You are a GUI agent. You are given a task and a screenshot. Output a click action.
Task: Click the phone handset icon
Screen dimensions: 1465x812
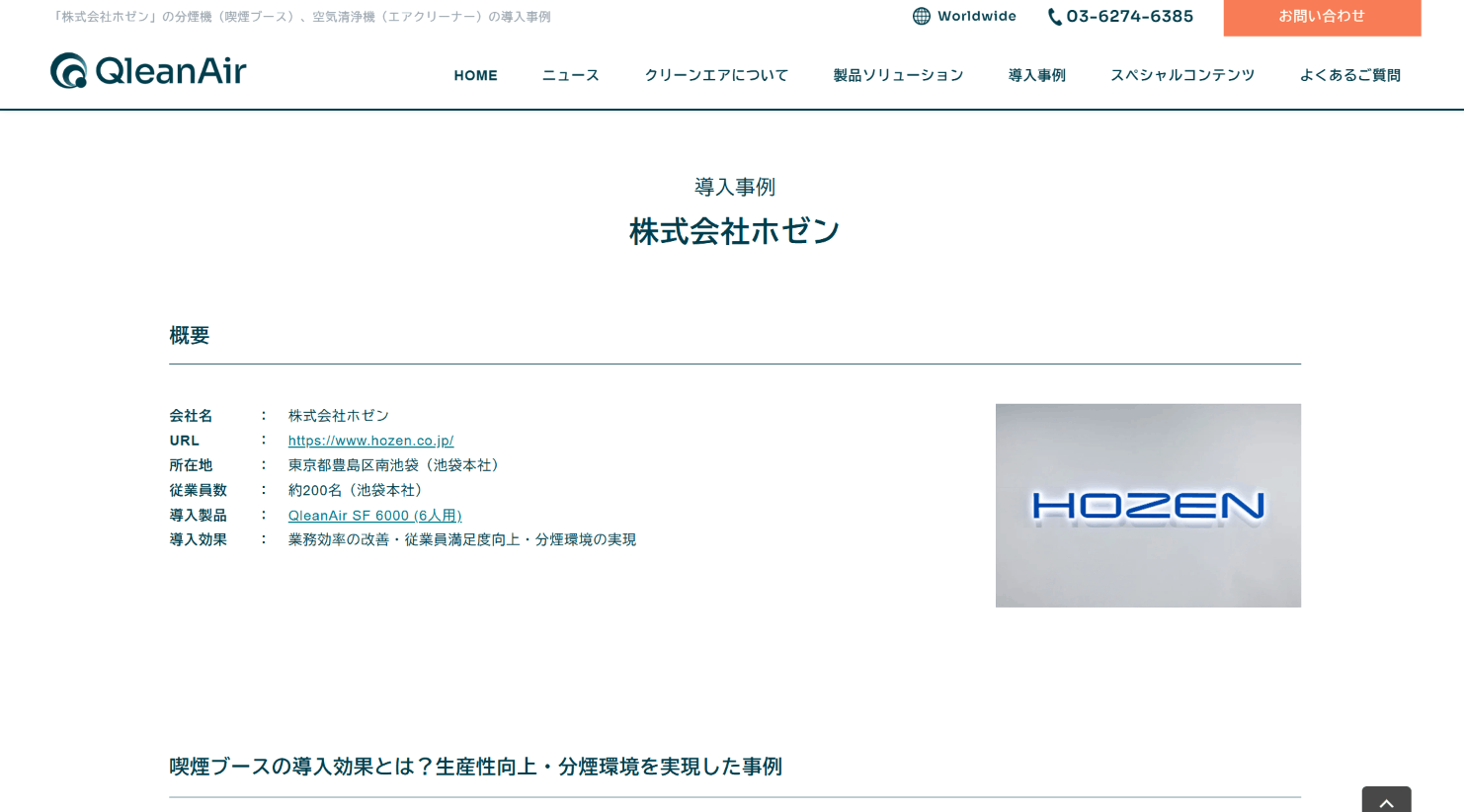1054,17
